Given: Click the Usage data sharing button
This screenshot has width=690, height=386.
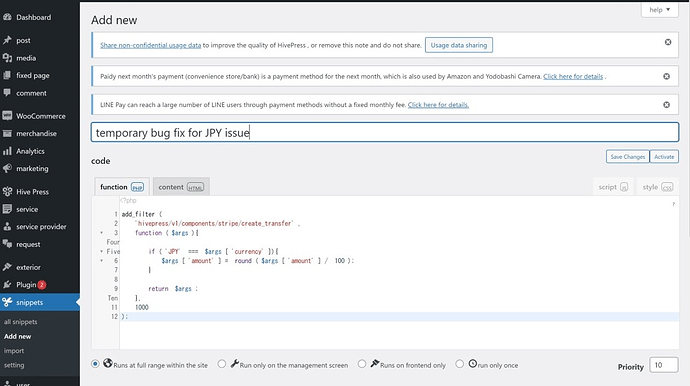Looking at the screenshot, I should [x=459, y=45].
